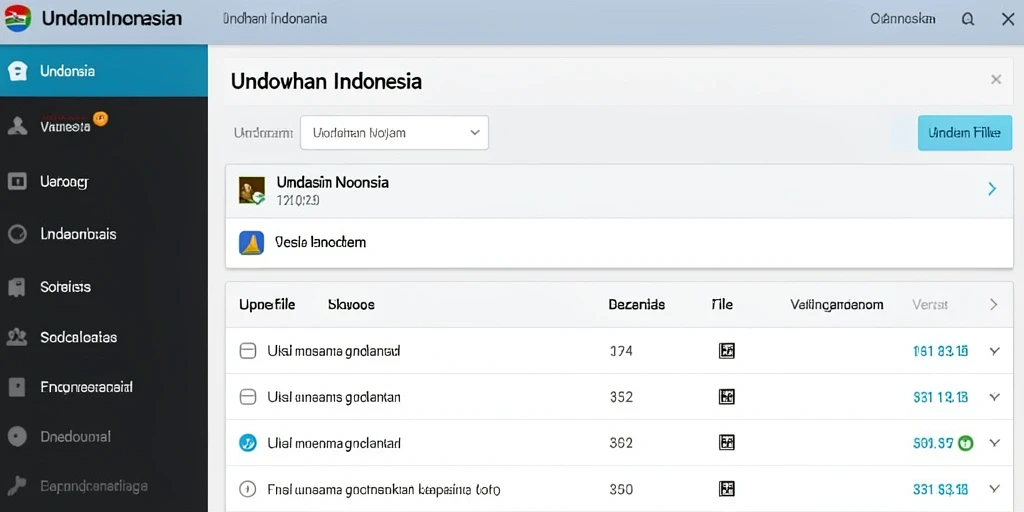
Task: Toggle checkbox for Ulal mosanta gnolantad
Action: click(x=248, y=351)
